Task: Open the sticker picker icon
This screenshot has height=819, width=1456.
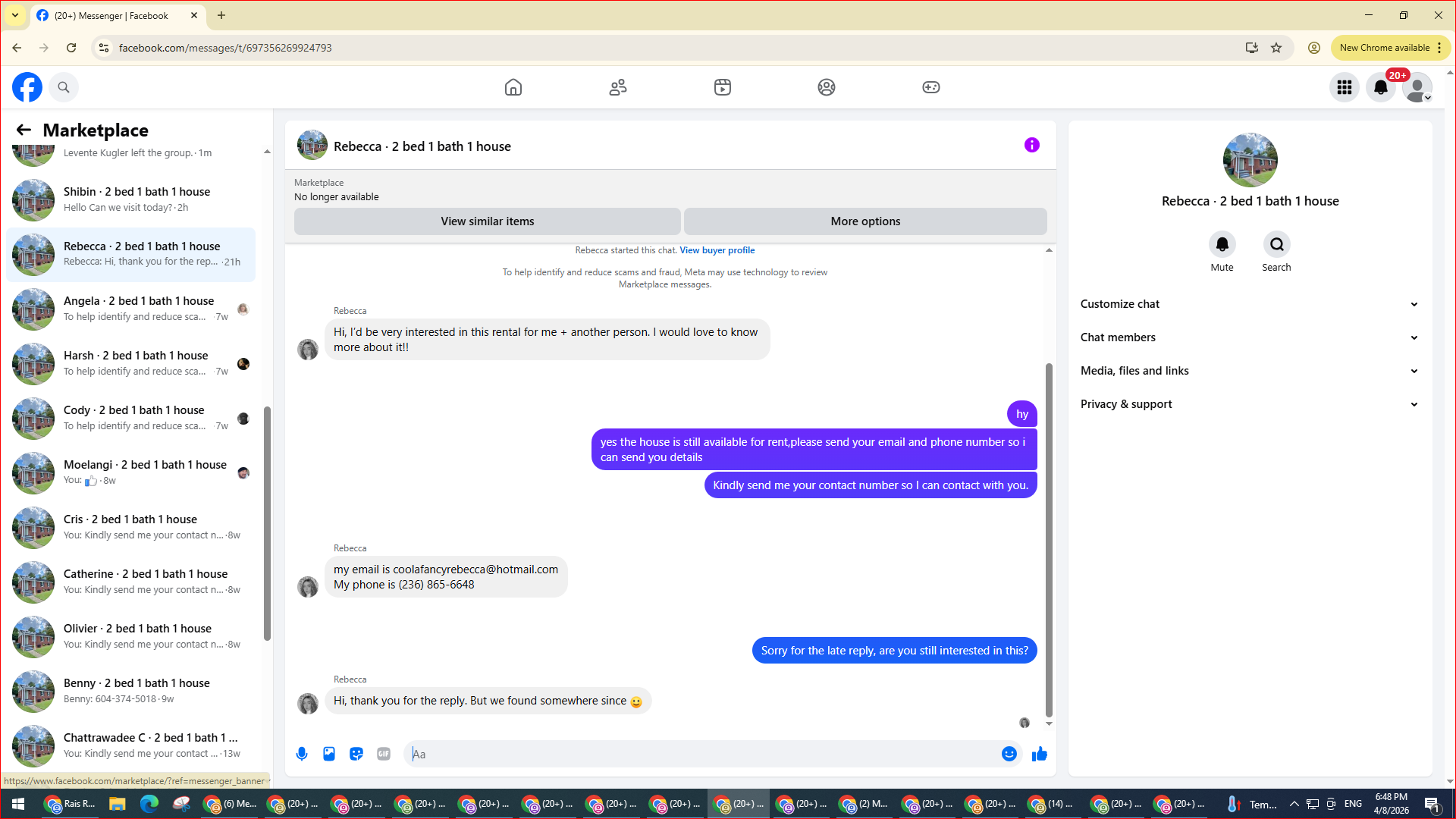Action: (356, 754)
